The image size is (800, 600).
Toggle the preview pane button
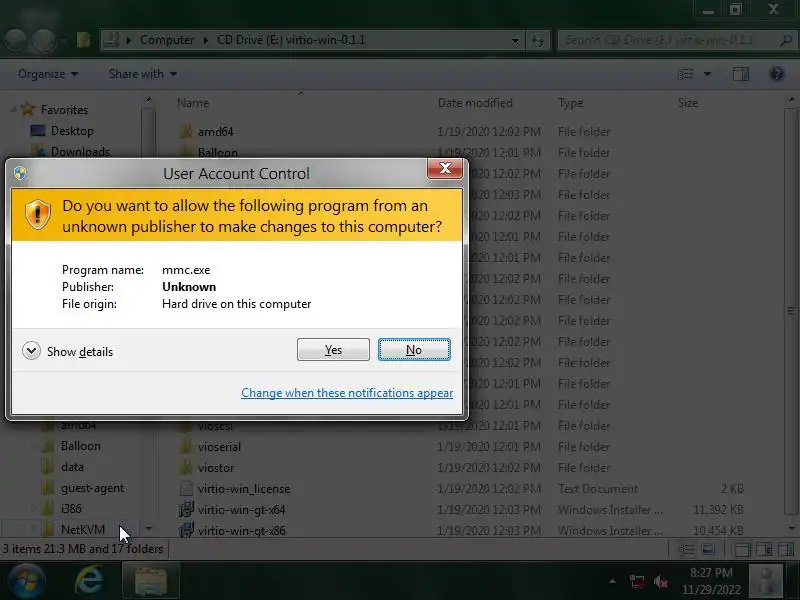(x=741, y=74)
